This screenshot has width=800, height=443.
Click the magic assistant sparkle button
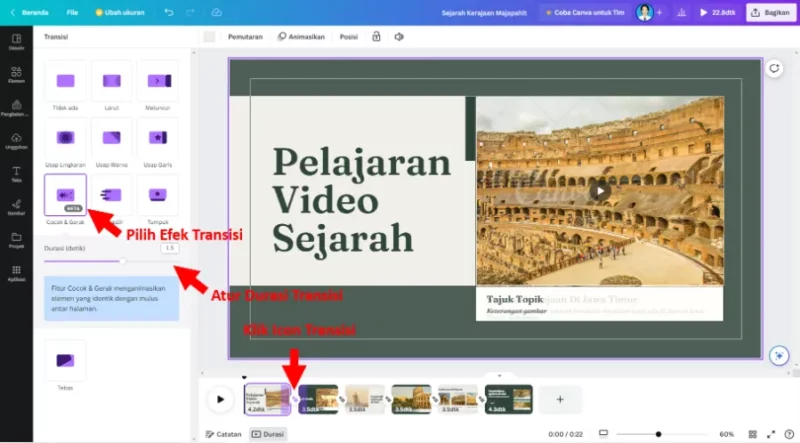[779, 356]
